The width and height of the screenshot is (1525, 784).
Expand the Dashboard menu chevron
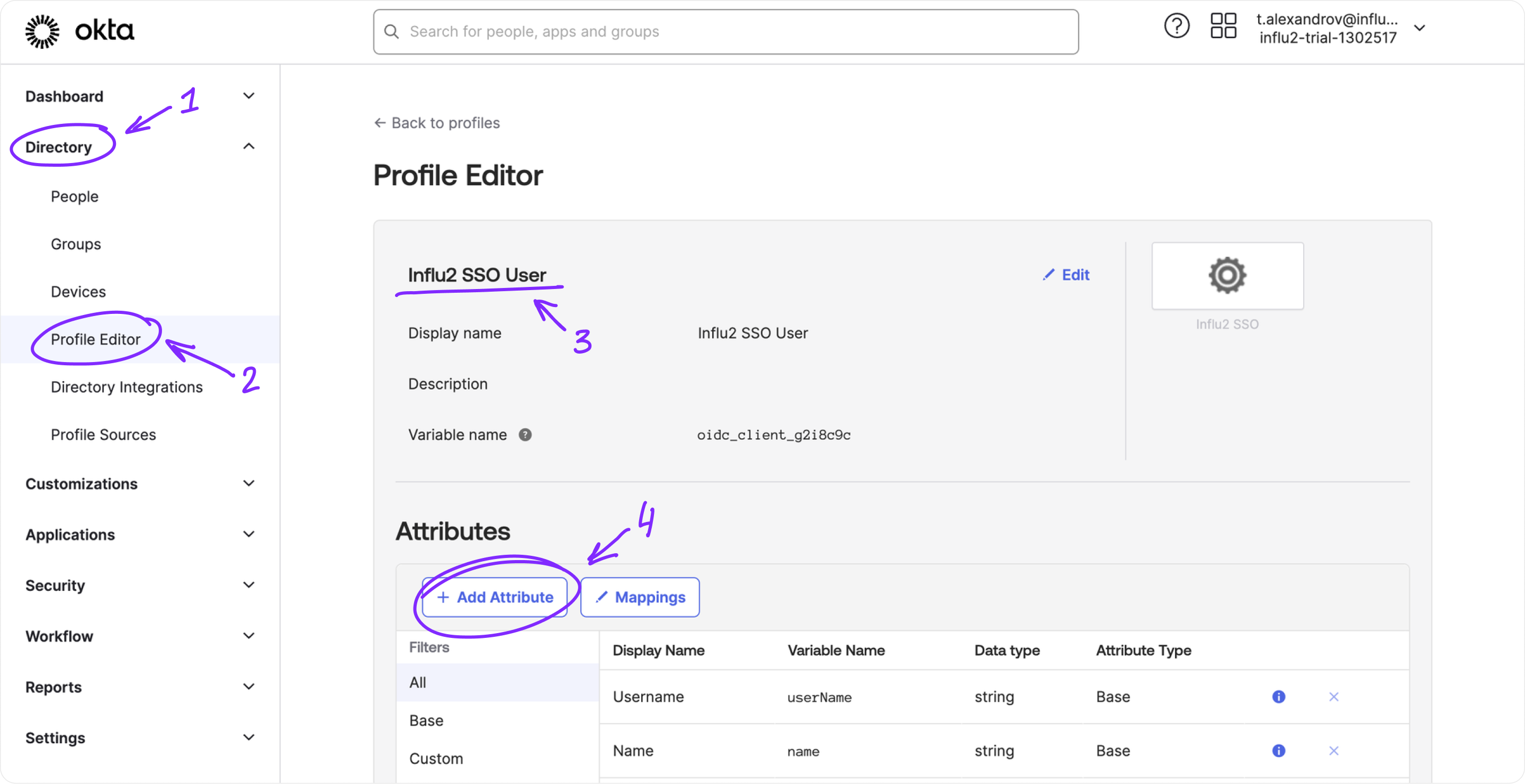249,96
